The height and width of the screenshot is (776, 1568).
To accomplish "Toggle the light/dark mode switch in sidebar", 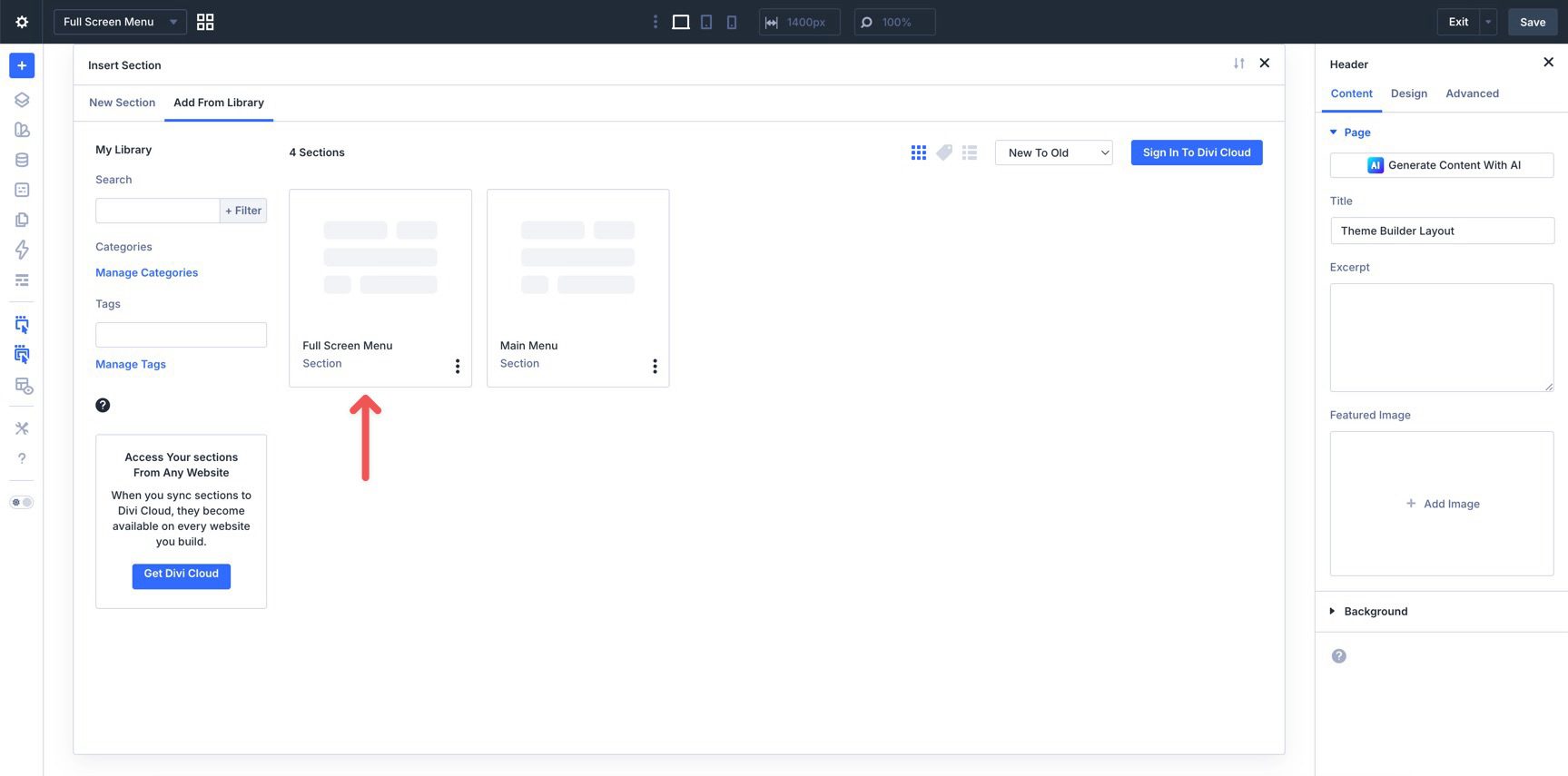I will [22, 502].
